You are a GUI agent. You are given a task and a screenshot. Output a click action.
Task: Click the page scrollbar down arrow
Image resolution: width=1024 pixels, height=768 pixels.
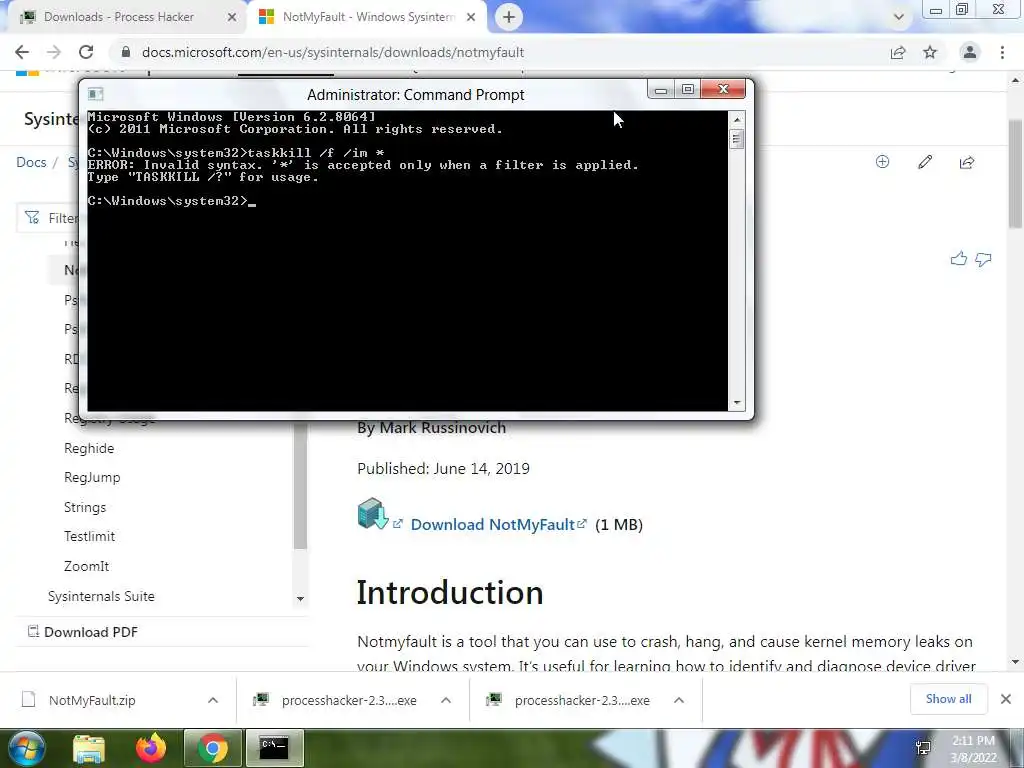click(x=1015, y=662)
